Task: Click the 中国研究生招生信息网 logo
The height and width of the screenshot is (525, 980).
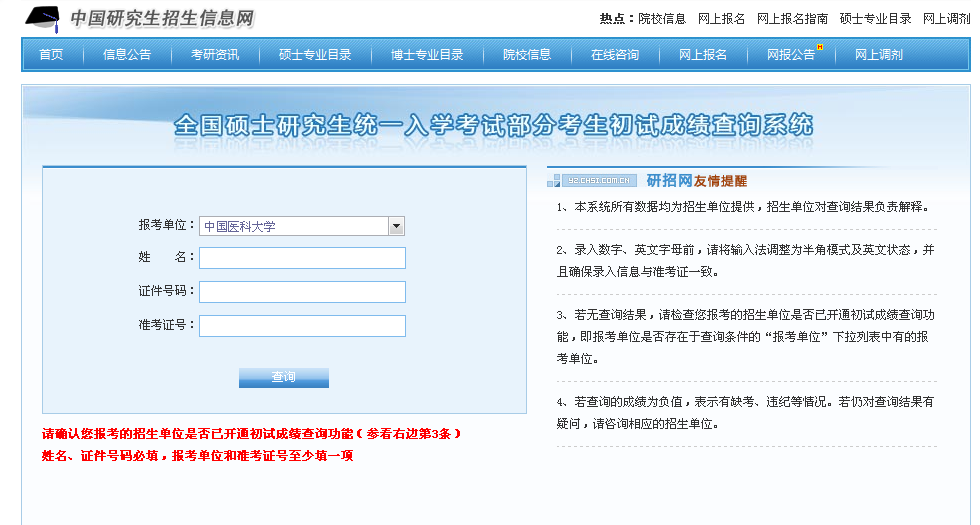Action: coord(140,18)
